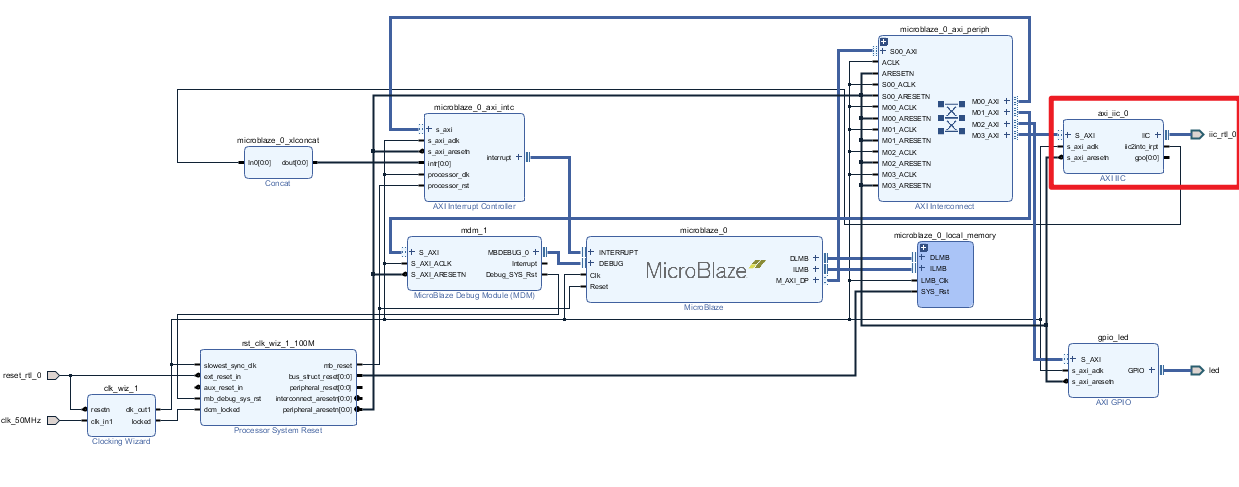Screen dimensions: 1239x487
Task: Expand the microblaze_0_axi_periph hierarchy plus icon
Action: (884, 41)
